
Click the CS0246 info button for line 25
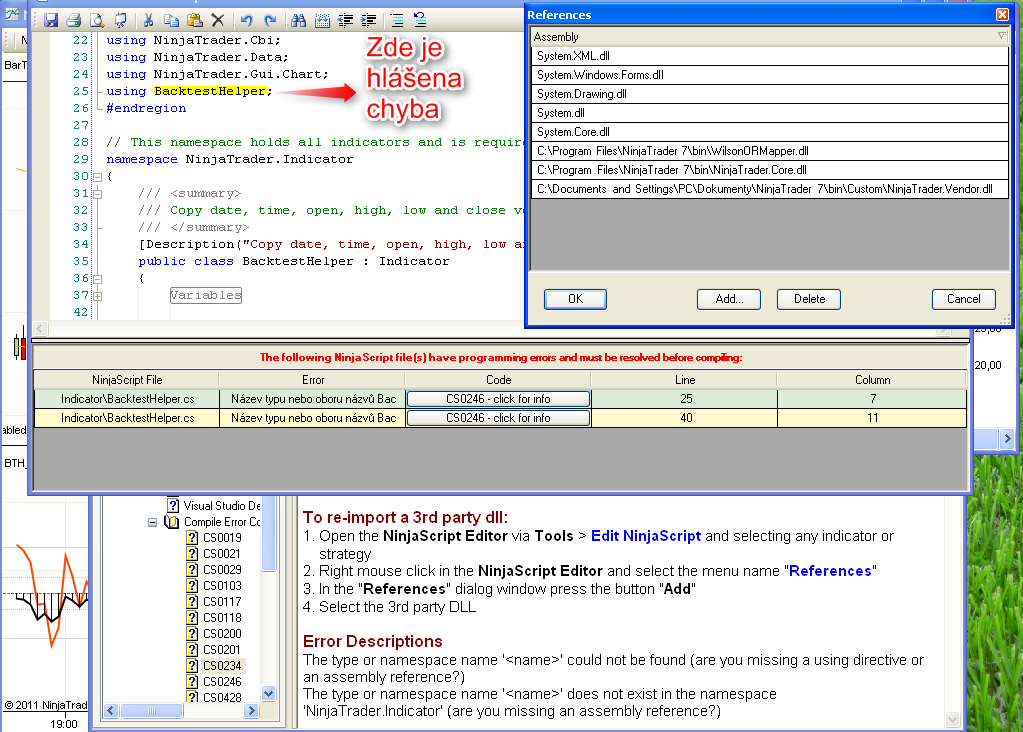click(498, 398)
